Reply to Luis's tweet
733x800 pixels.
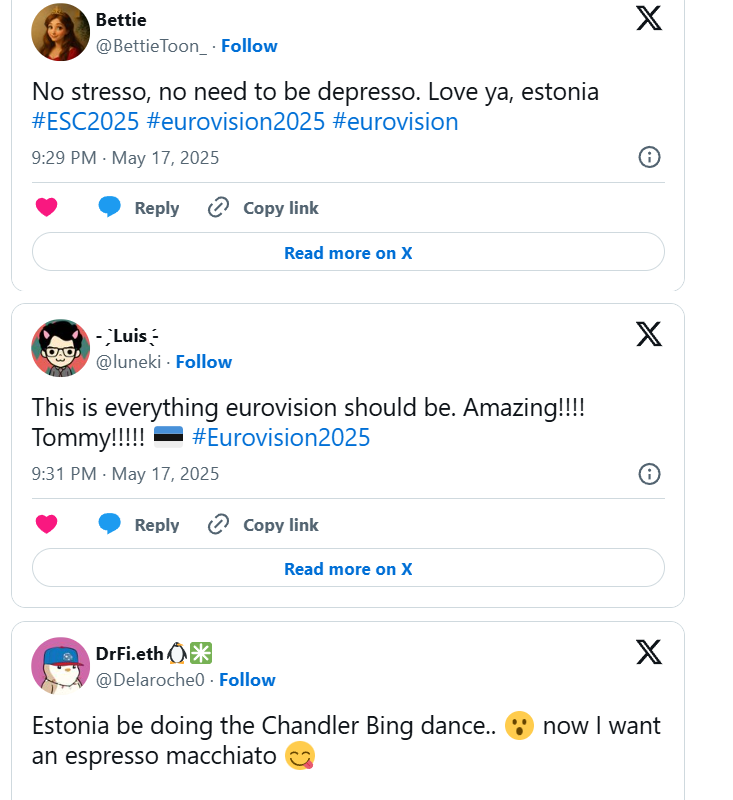[139, 524]
